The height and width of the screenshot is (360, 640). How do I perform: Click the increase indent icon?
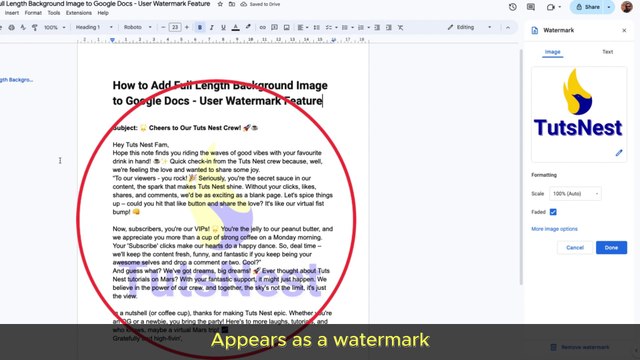[x=389, y=27]
